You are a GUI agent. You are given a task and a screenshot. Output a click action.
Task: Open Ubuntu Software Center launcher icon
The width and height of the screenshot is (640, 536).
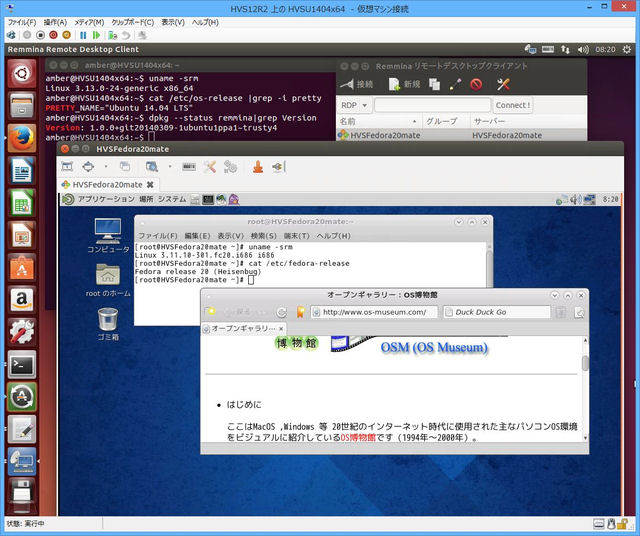[22, 267]
